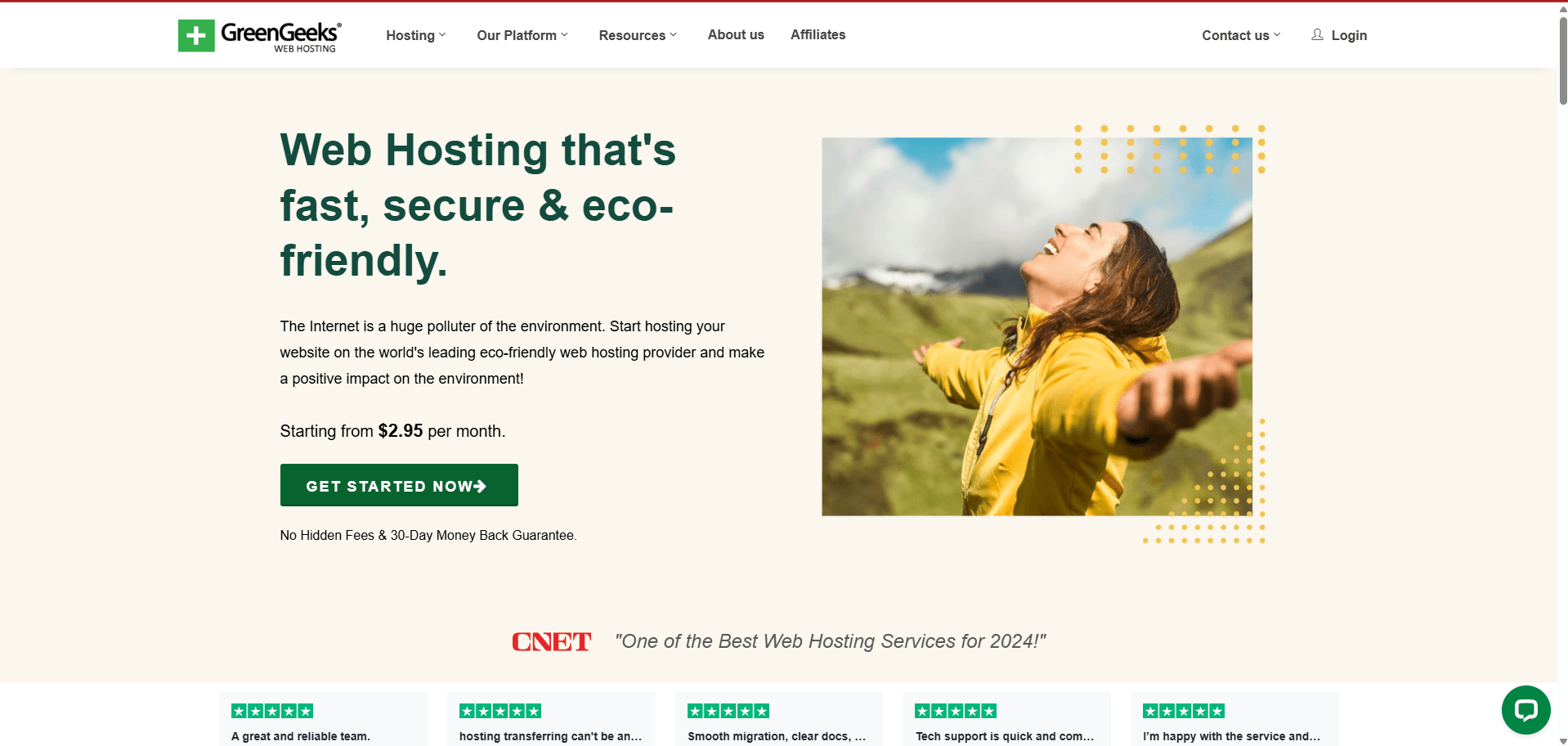Go to the About us page
Image resolution: width=1568 pixels, height=746 pixels.
[x=736, y=34]
